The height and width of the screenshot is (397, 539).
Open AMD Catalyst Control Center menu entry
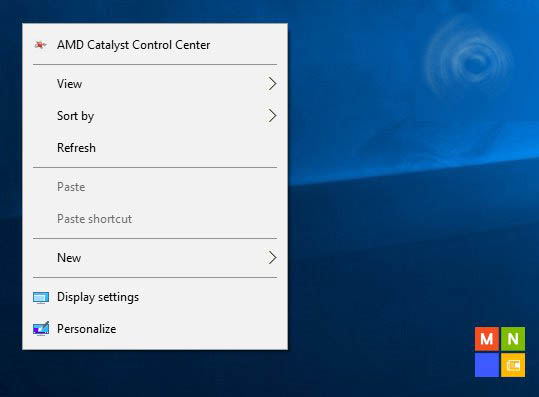coord(155,45)
